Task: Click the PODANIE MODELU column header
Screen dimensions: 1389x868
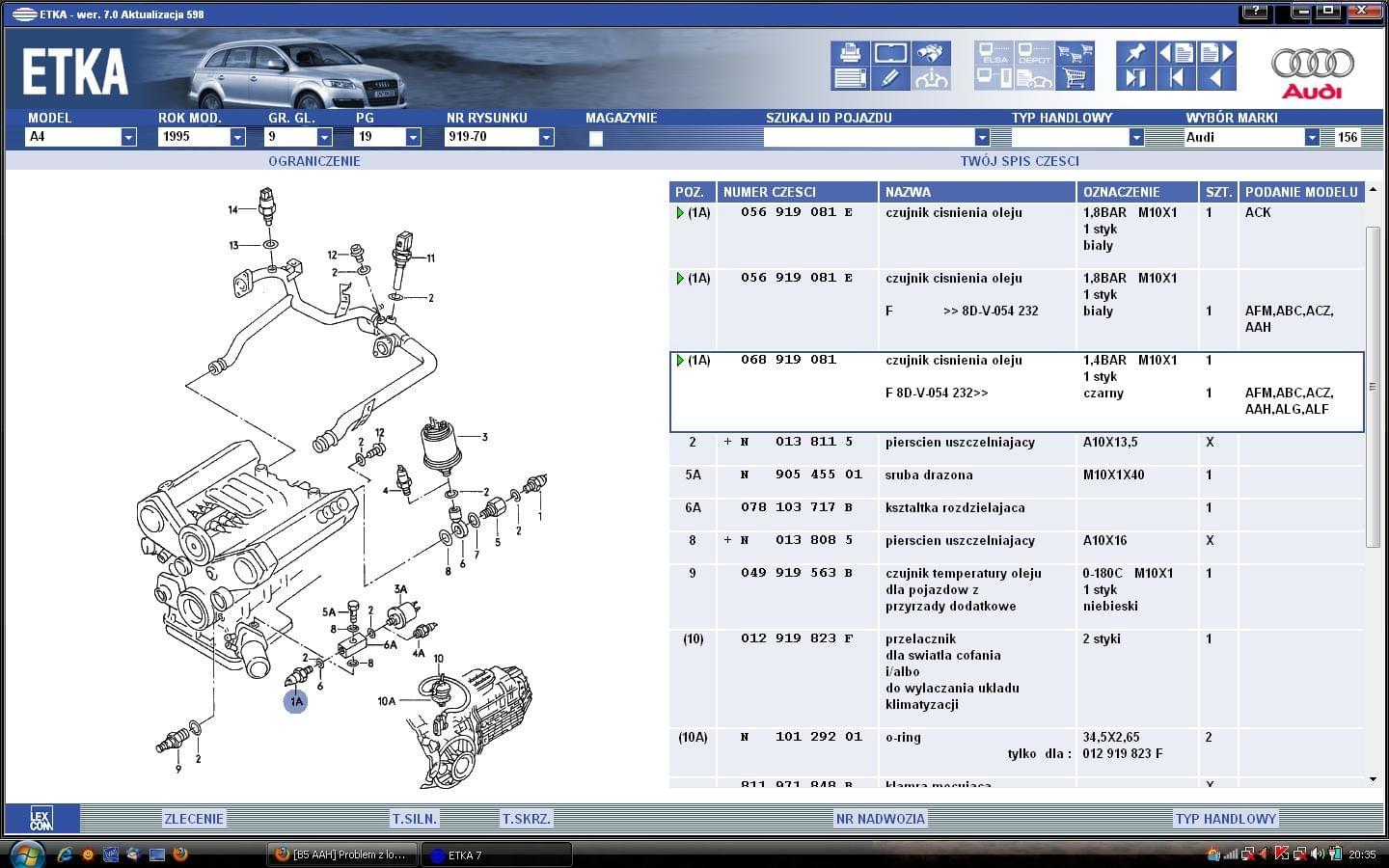Action: click(x=1301, y=192)
